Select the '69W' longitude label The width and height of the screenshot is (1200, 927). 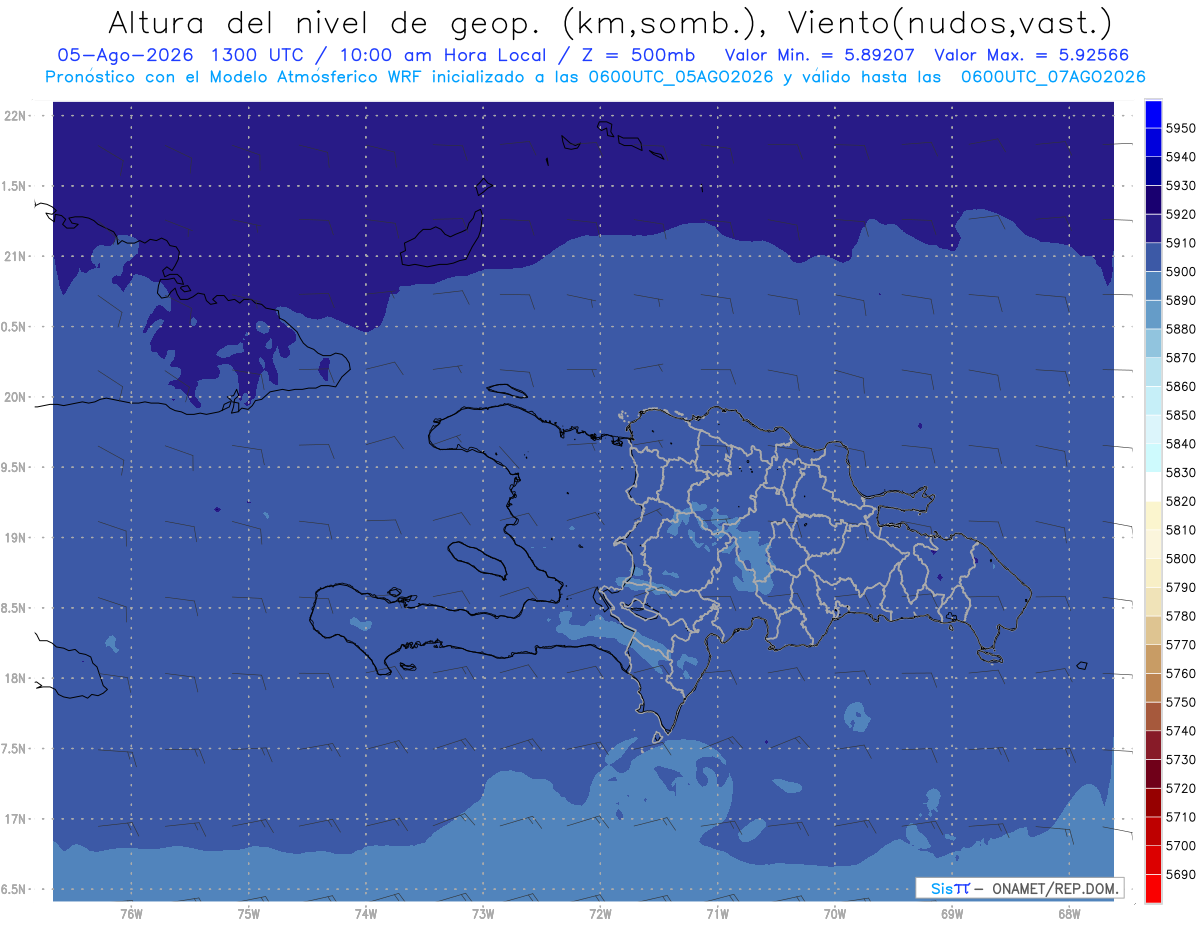pyautogui.click(x=951, y=914)
